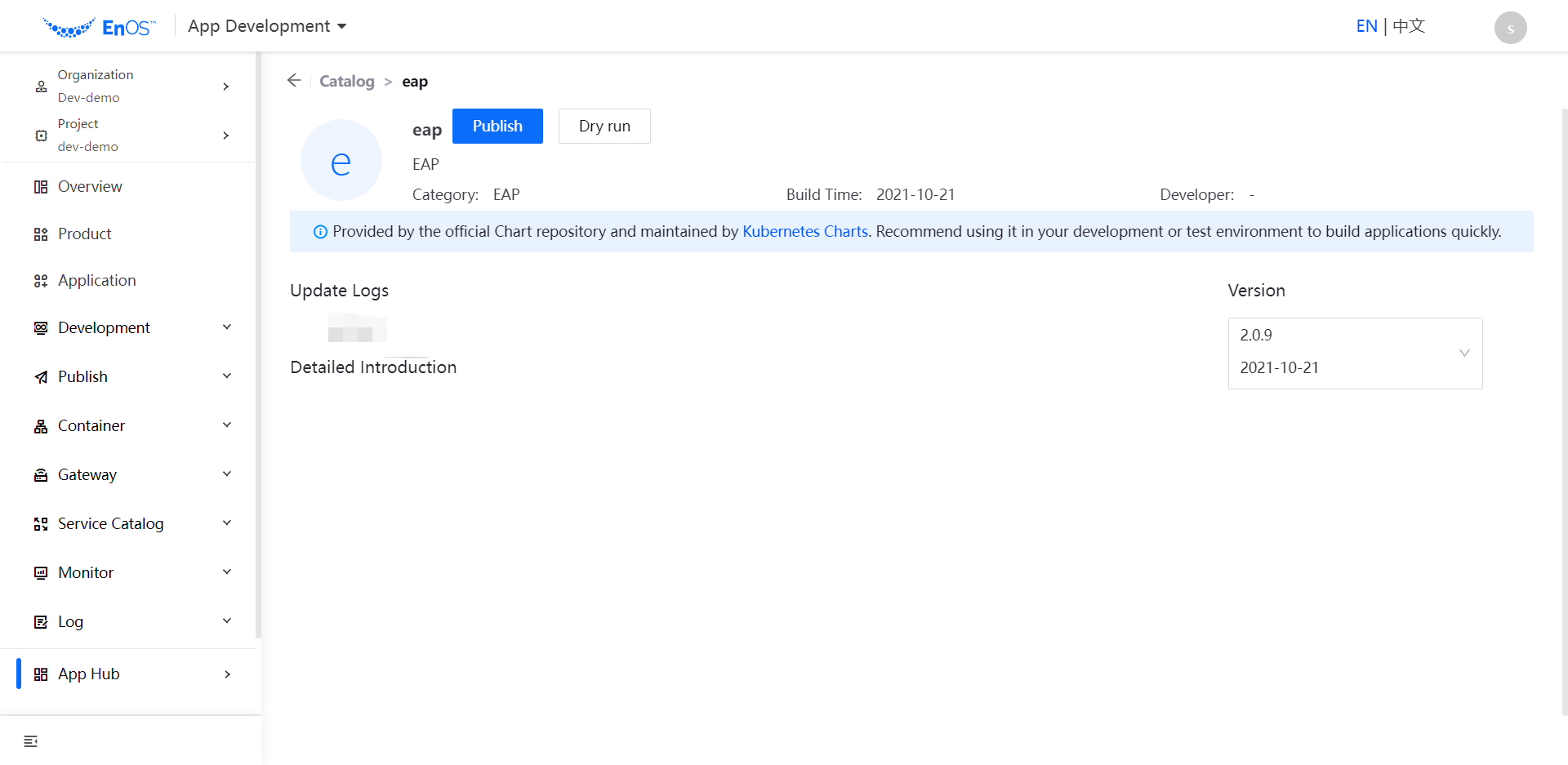Click the Gateway sidebar icon

coord(41,474)
